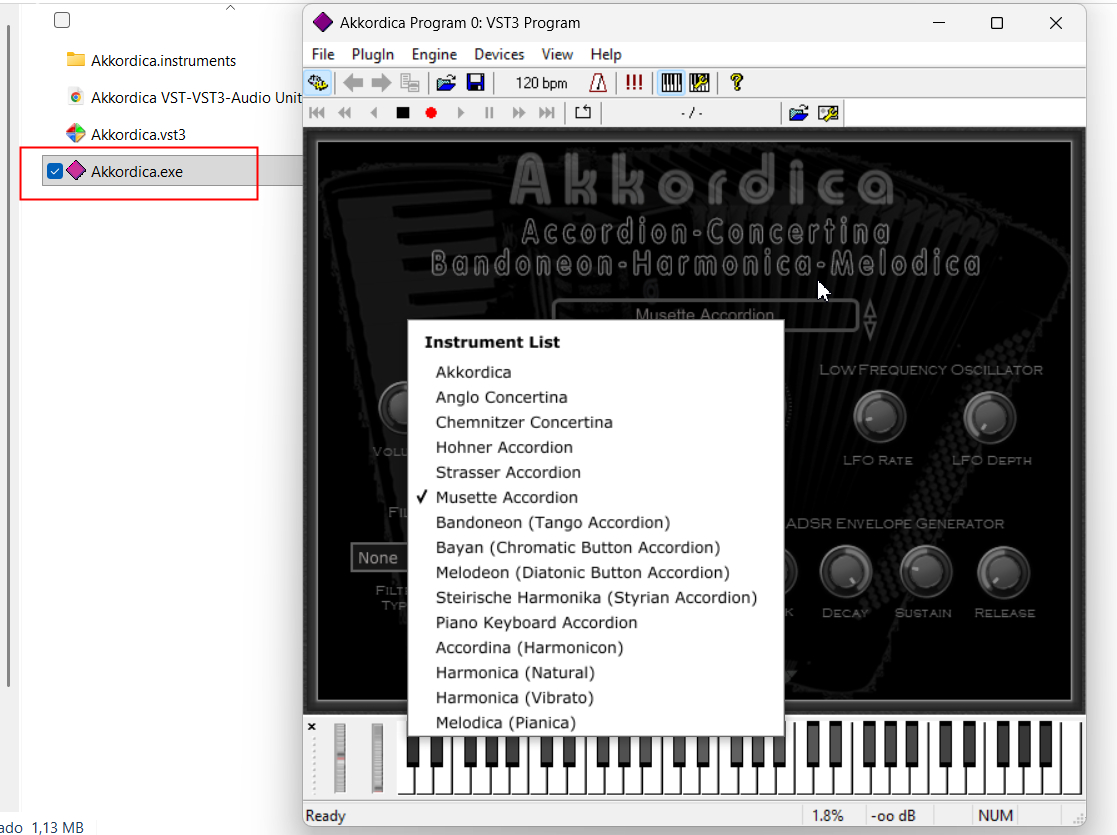Click the open player file folder icon
Image resolution: width=1117 pixels, height=835 pixels.
click(x=799, y=113)
